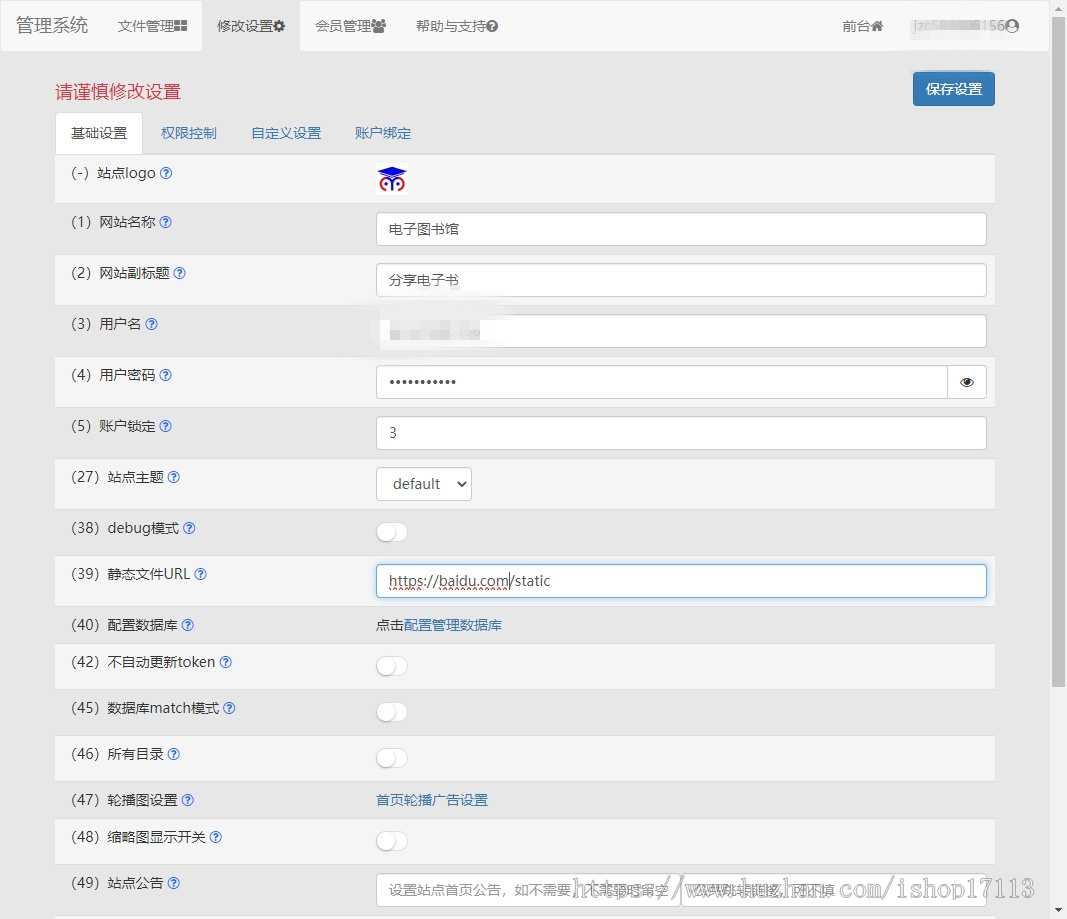1067x919 pixels.
Task: Click the 保存设置 button
Action: (953, 89)
